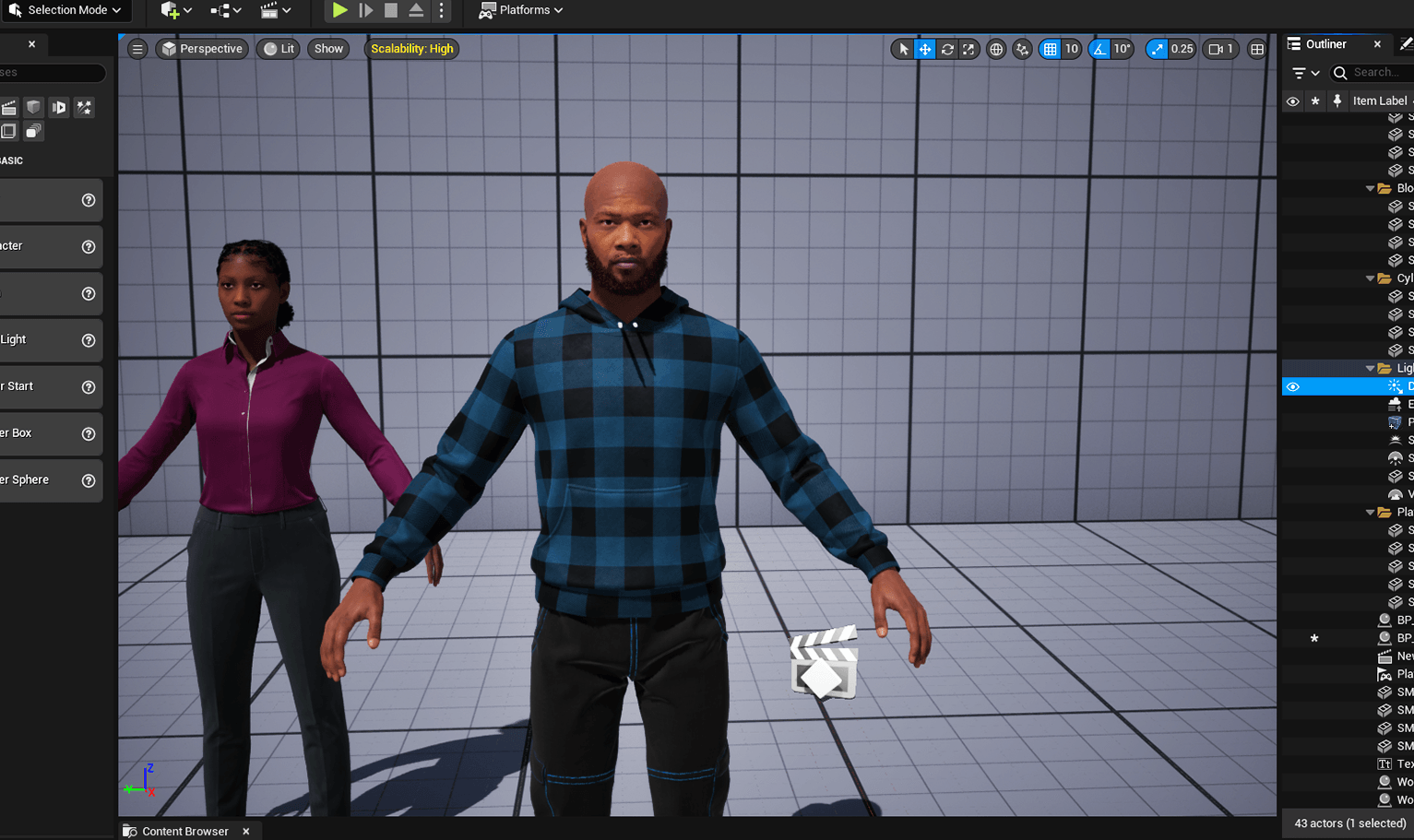Click the Outliner search field
This screenshot has height=840, width=1414.
click(x=1372, y=73)
